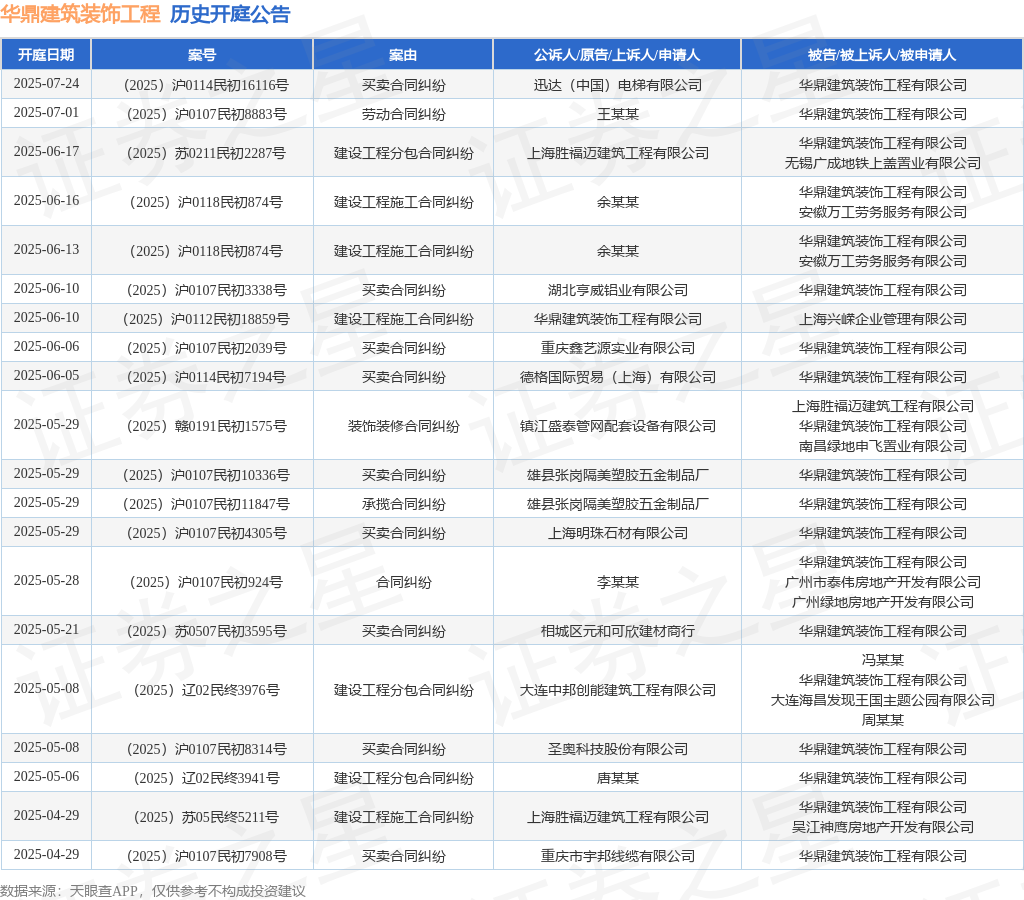The height and width of the screenshot is (900, 1024).
Task: Select date cell 2025-06-17
Action: pos(46,152)
